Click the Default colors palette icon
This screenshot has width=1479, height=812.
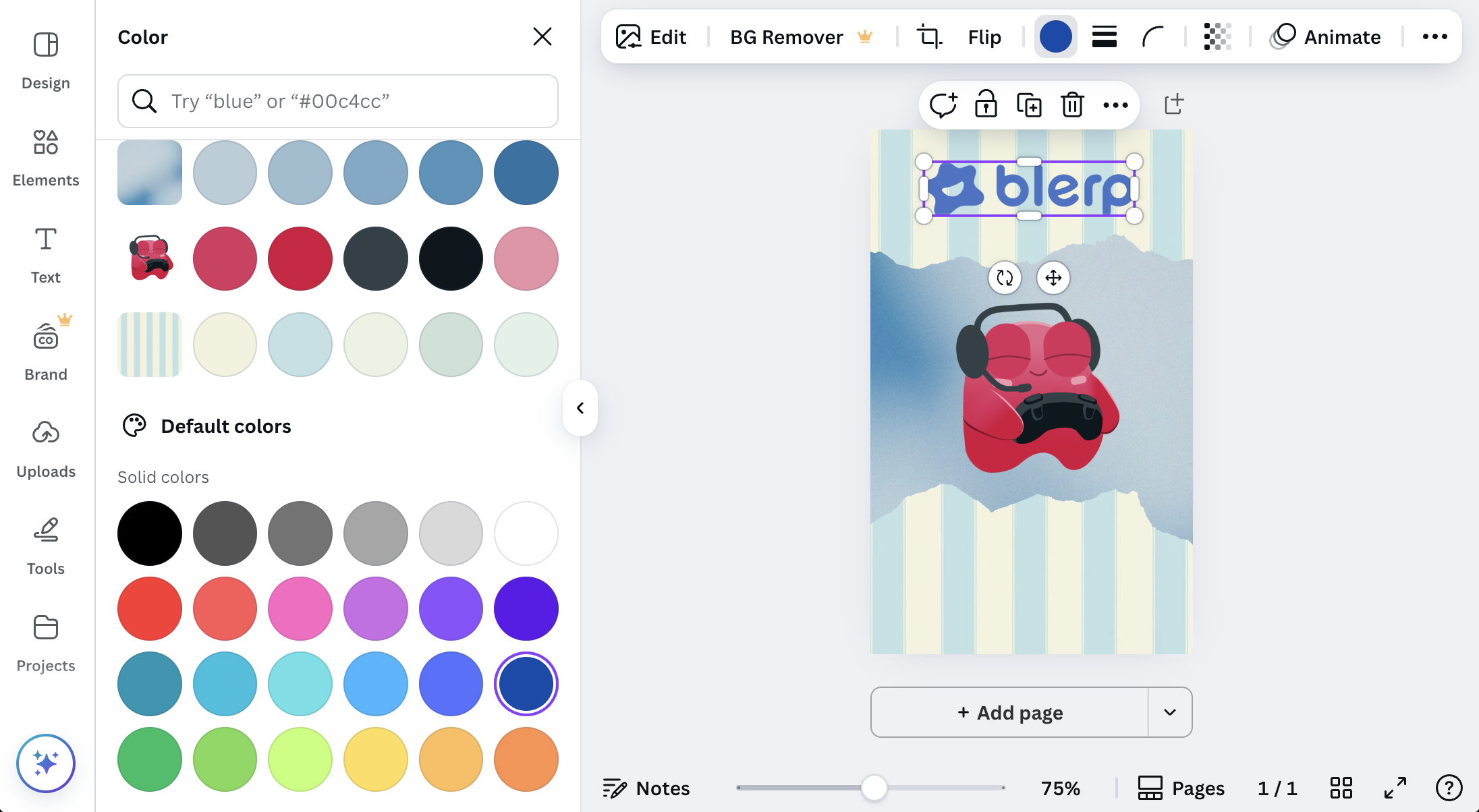134,426
